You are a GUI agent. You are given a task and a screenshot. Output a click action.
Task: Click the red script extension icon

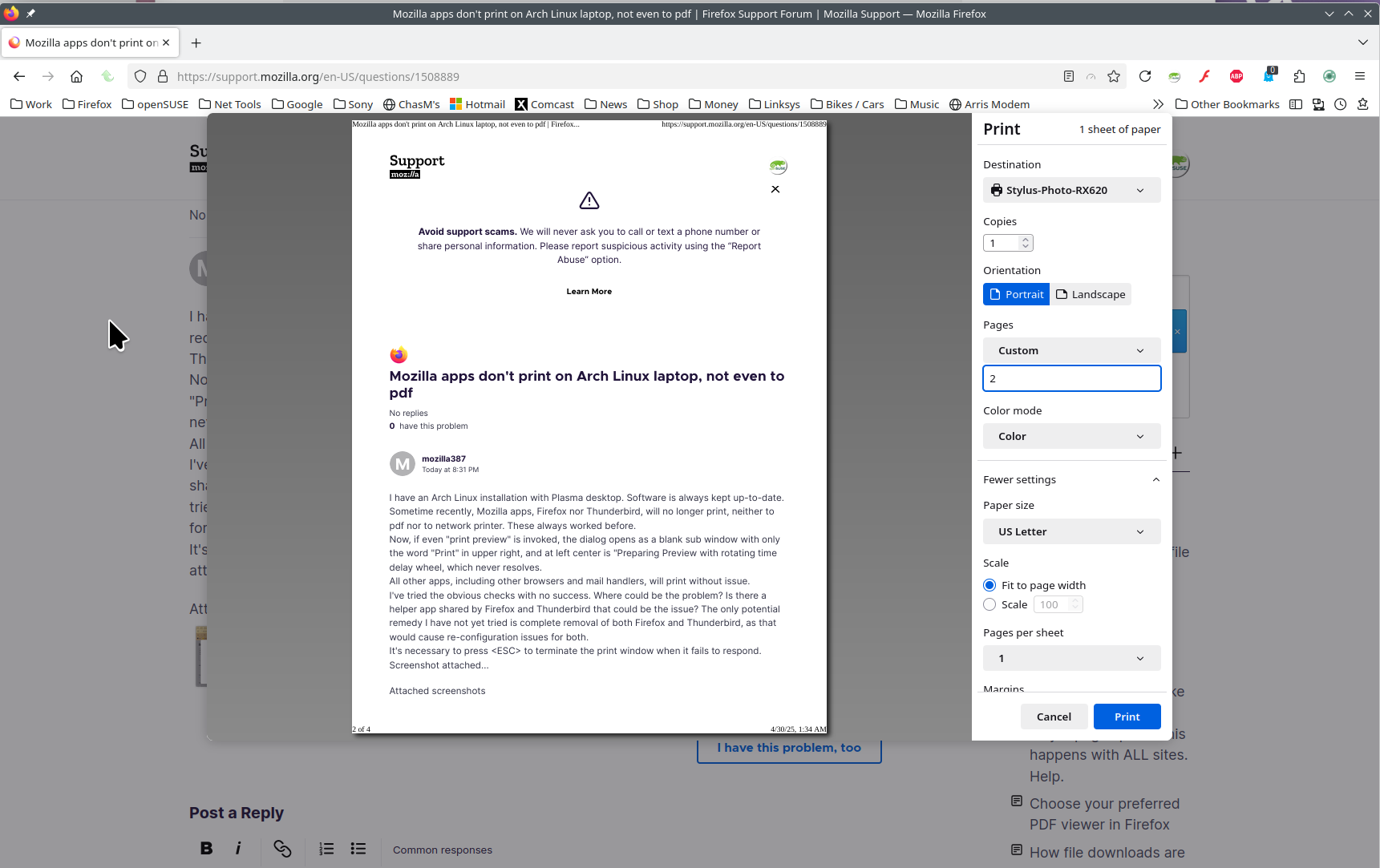1204,76
